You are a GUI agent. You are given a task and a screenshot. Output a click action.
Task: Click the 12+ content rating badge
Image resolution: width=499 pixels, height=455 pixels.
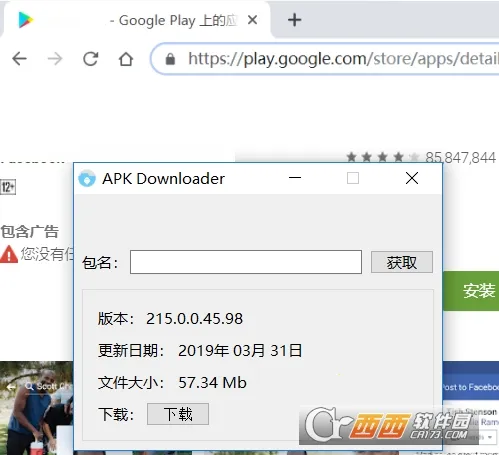tap(8, 187)
